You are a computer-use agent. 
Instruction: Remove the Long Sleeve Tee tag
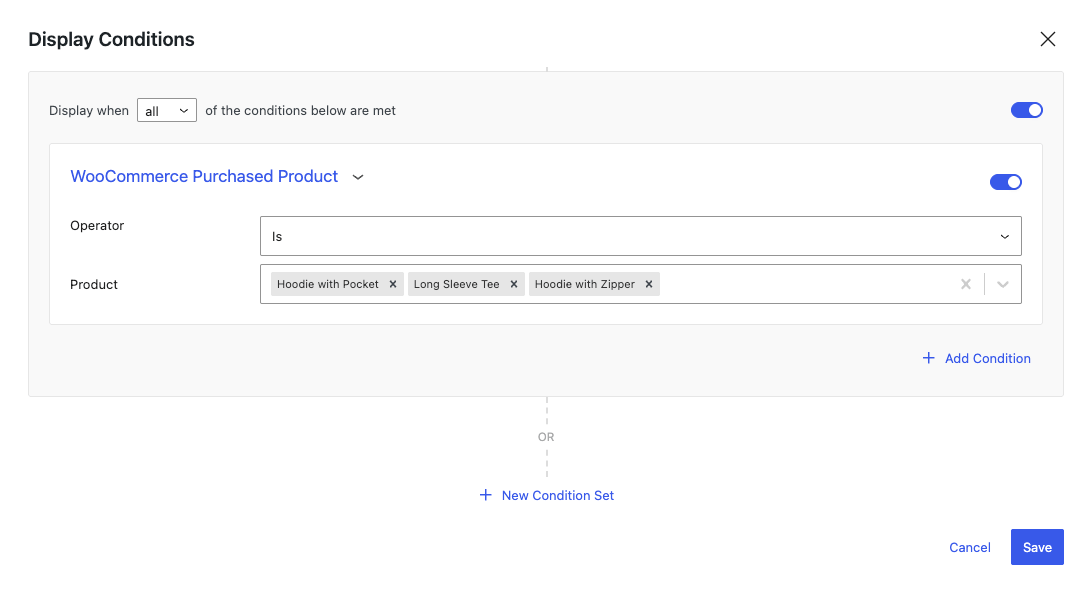click(x=514, y=284)
